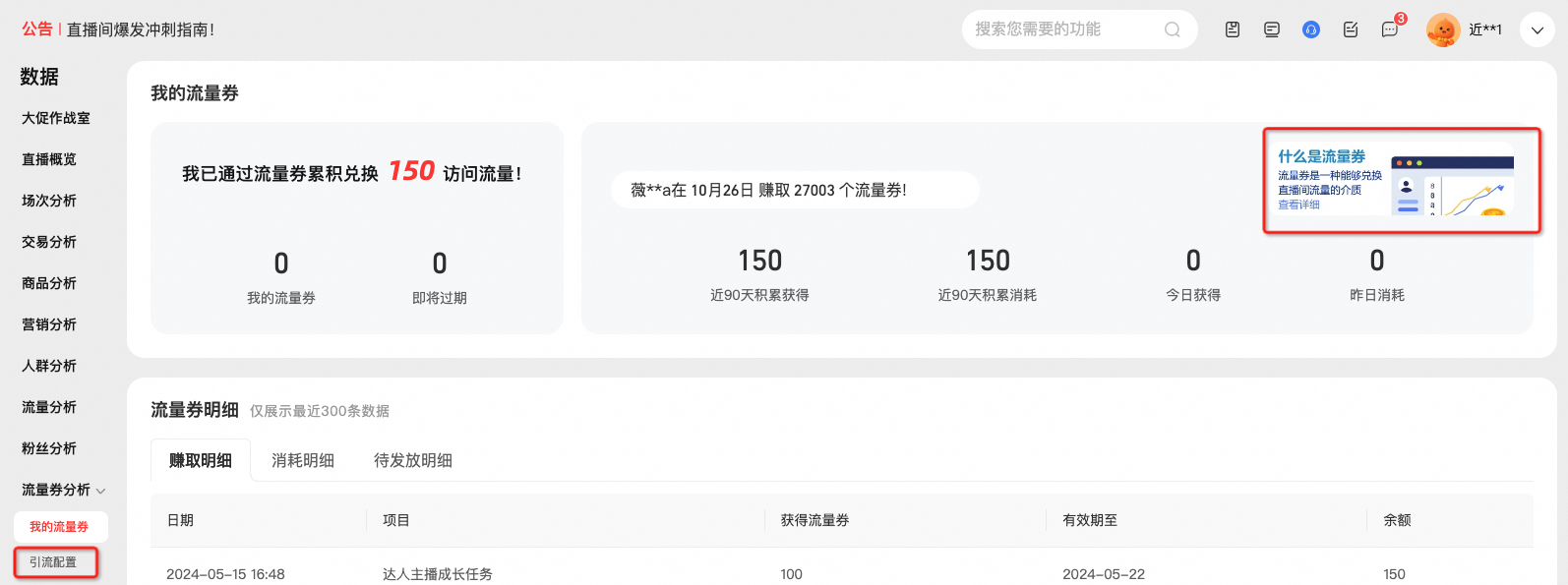
Task: Switch to the 消耗明细 tab
Action: point(303,460)
